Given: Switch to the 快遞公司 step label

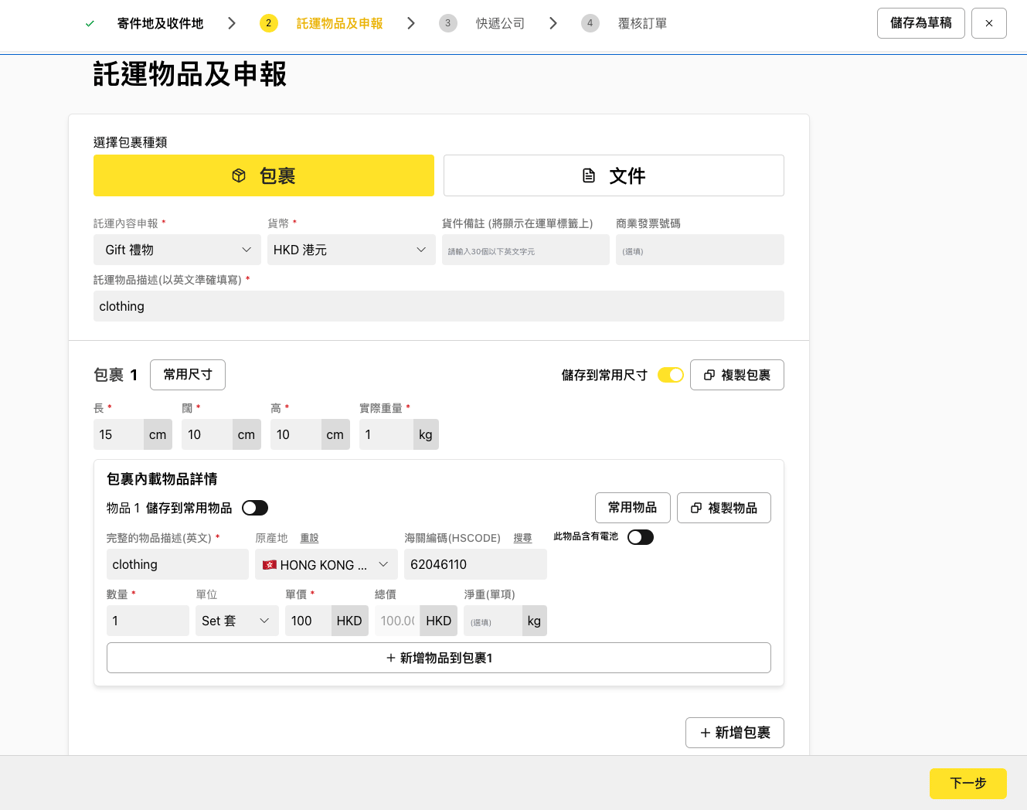Looking at the screenshot, I should pyautogui.click(x=500, y=23).
